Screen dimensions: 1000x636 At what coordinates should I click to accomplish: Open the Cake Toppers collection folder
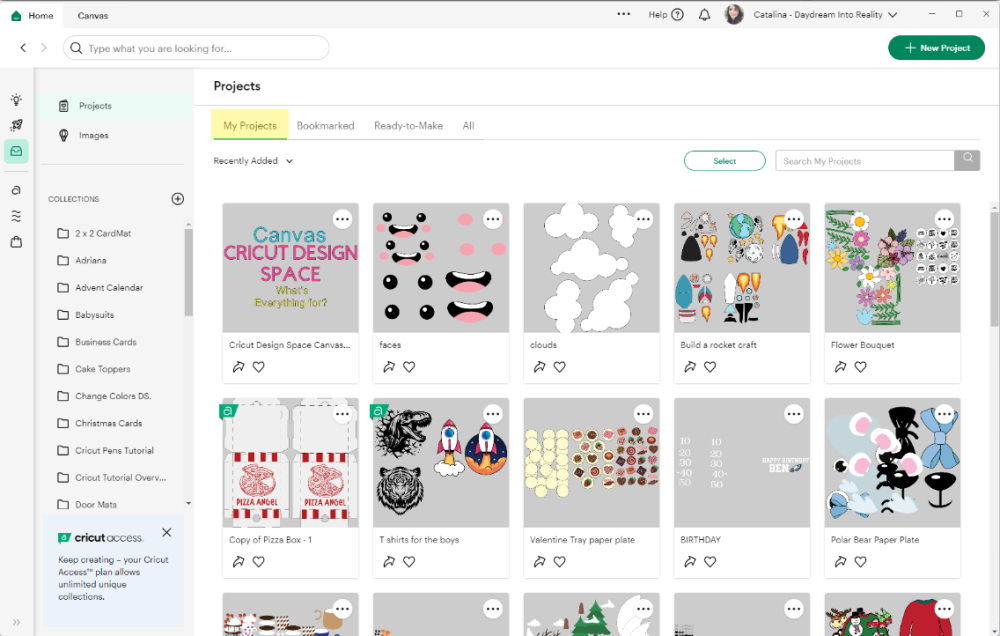[94, 369]
